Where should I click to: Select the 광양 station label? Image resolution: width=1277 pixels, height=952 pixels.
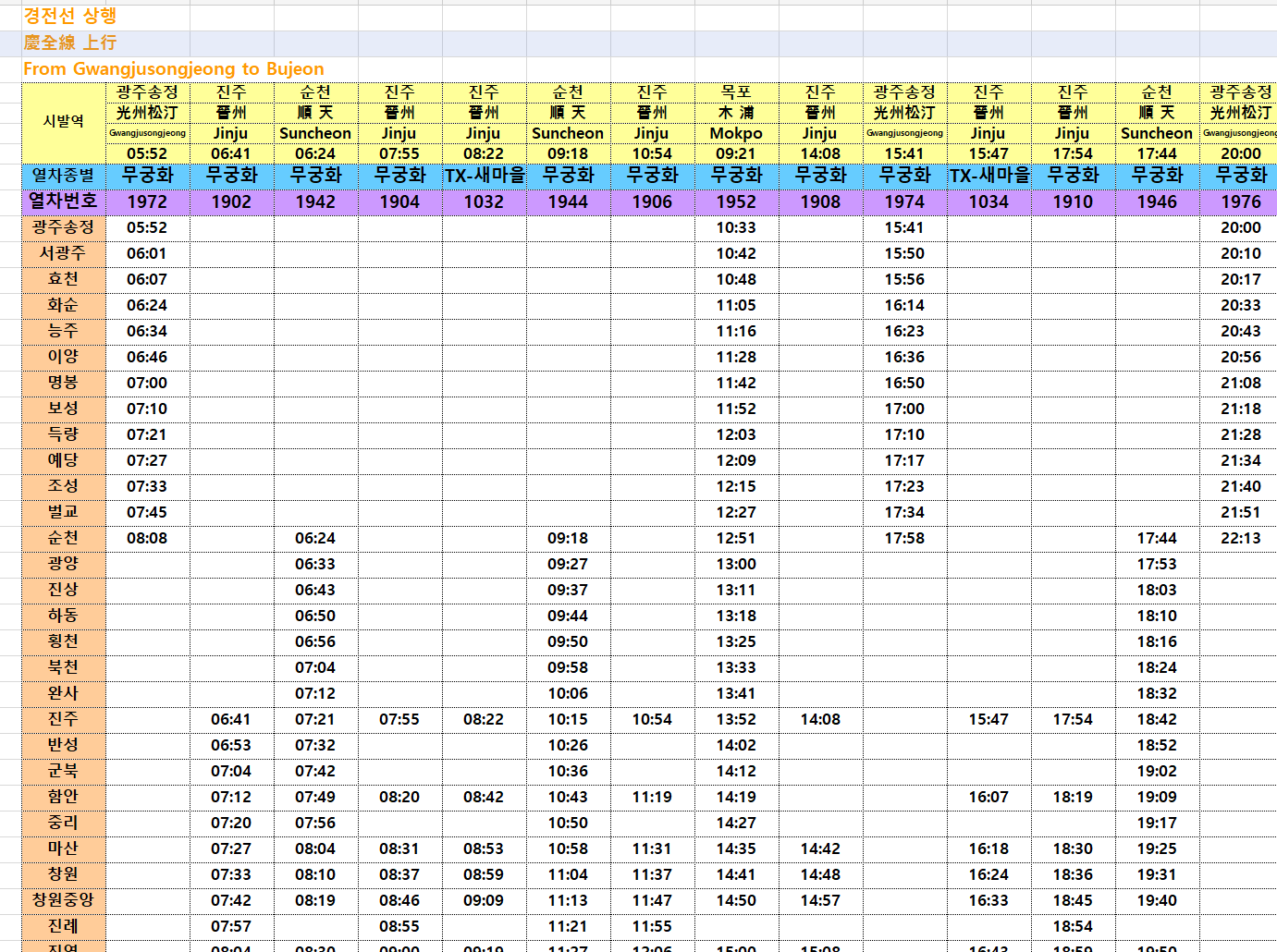[x=64, y=564]
